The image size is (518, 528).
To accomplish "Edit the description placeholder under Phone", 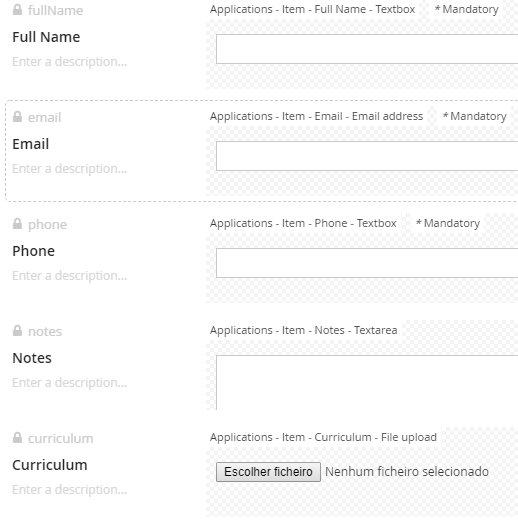I will pos(70,276).
